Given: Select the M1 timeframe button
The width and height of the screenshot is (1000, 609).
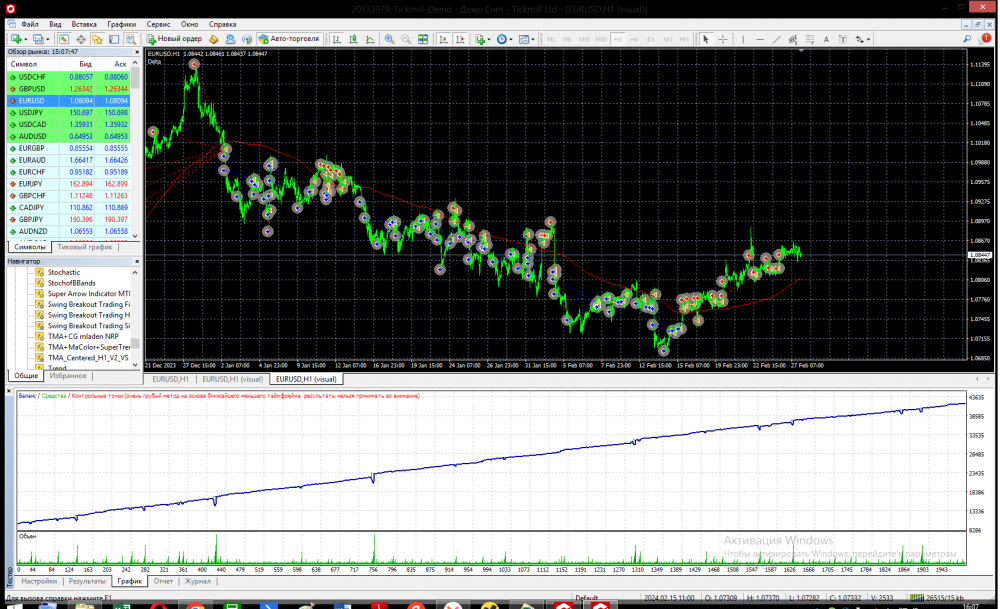Looking at the screenshot, I should point(551,39).
